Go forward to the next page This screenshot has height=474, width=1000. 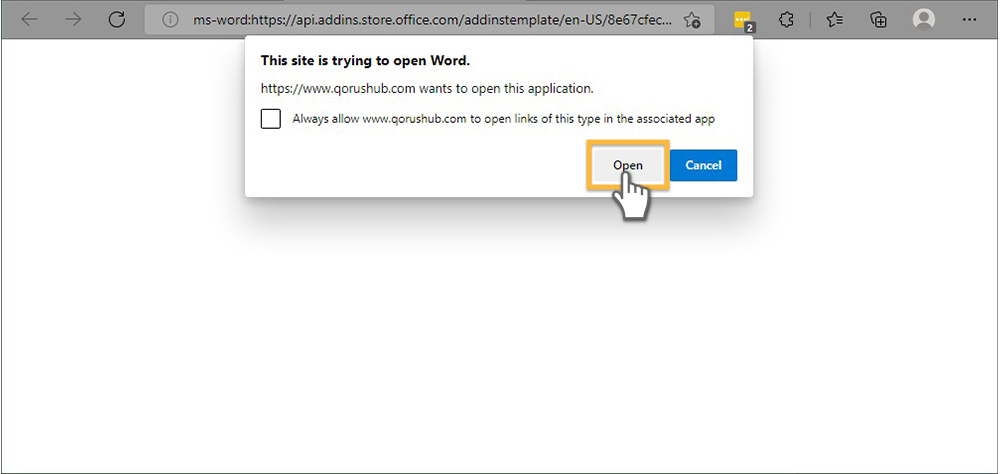[x=73, y=20]
